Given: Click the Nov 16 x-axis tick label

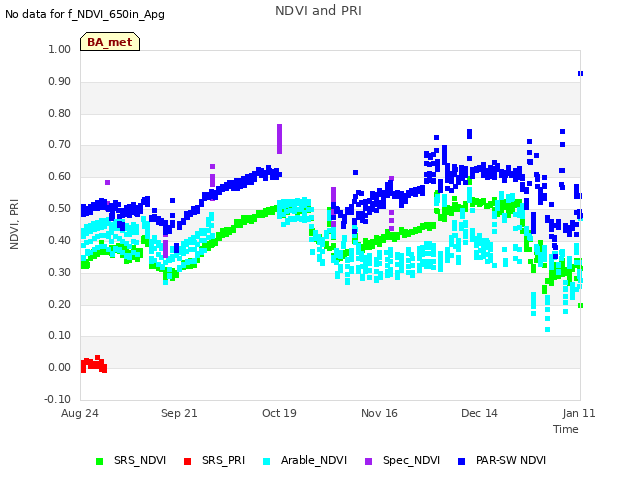Looking at the screenshot, I should 379,413.
